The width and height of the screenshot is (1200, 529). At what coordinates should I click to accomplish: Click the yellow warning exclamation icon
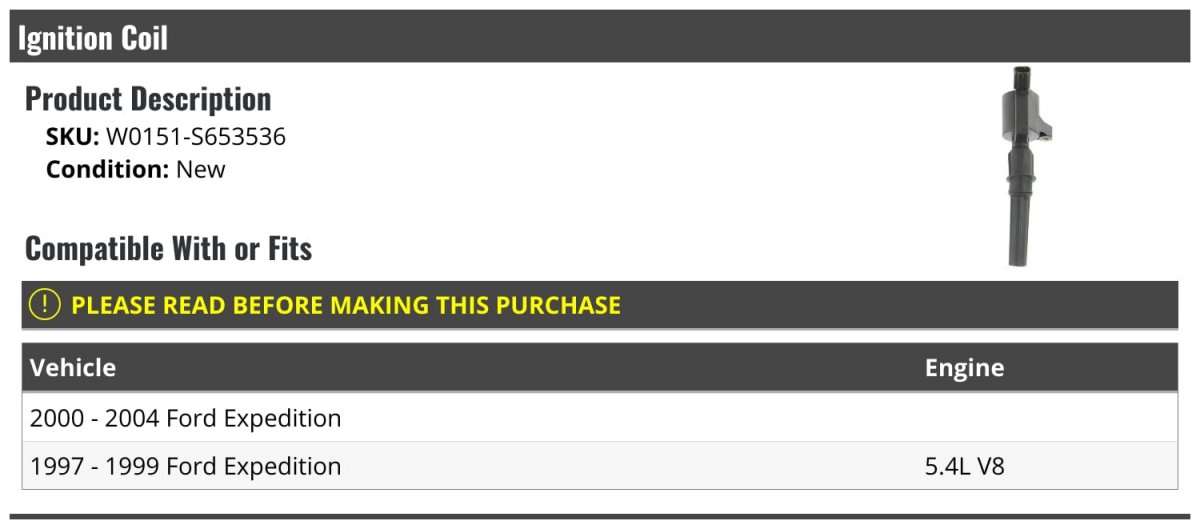click(45, 305)
